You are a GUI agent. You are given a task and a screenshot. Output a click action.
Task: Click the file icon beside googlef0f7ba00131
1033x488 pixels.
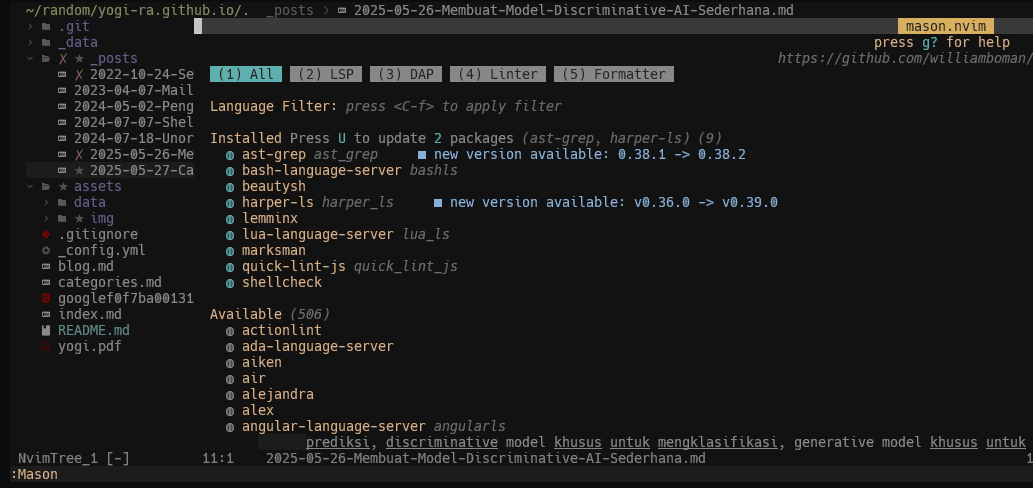46,298
